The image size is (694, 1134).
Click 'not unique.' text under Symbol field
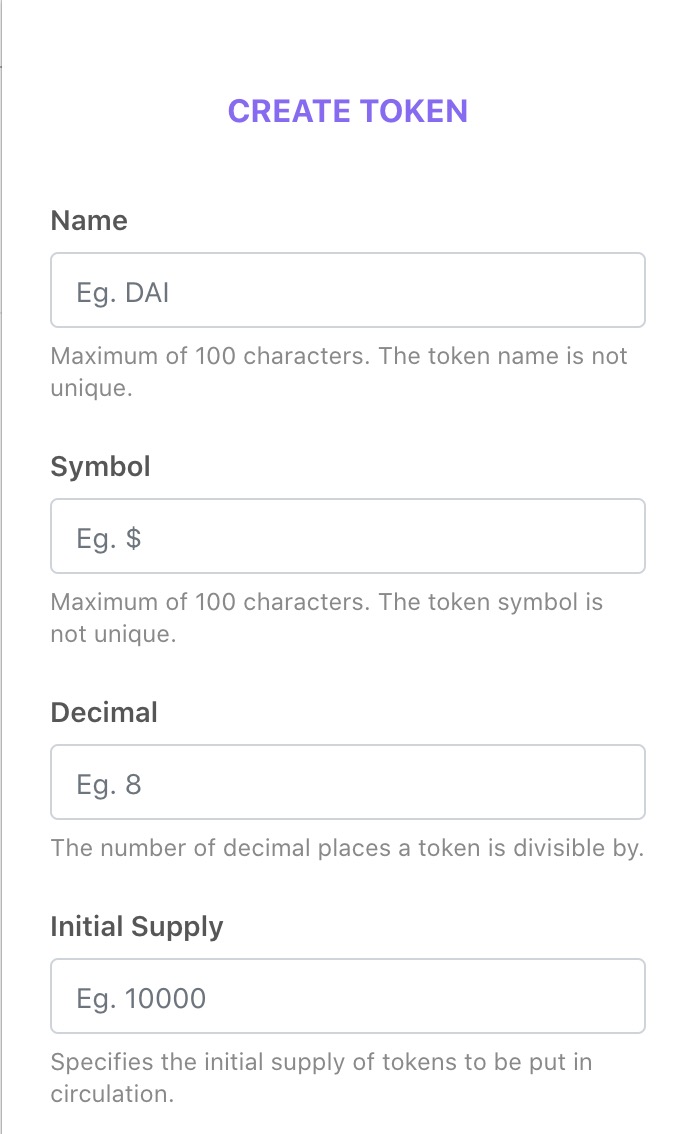click(113, 634)
